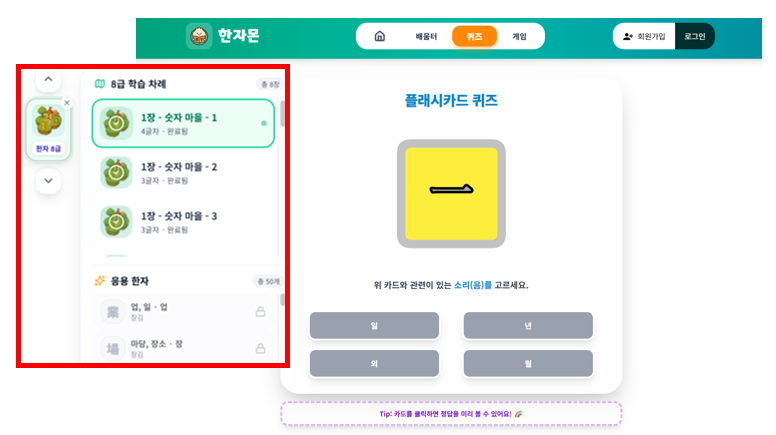Click the sparkle icon beside 응용 한자
The height and width of the screenshot is (435, 776).
99,281
